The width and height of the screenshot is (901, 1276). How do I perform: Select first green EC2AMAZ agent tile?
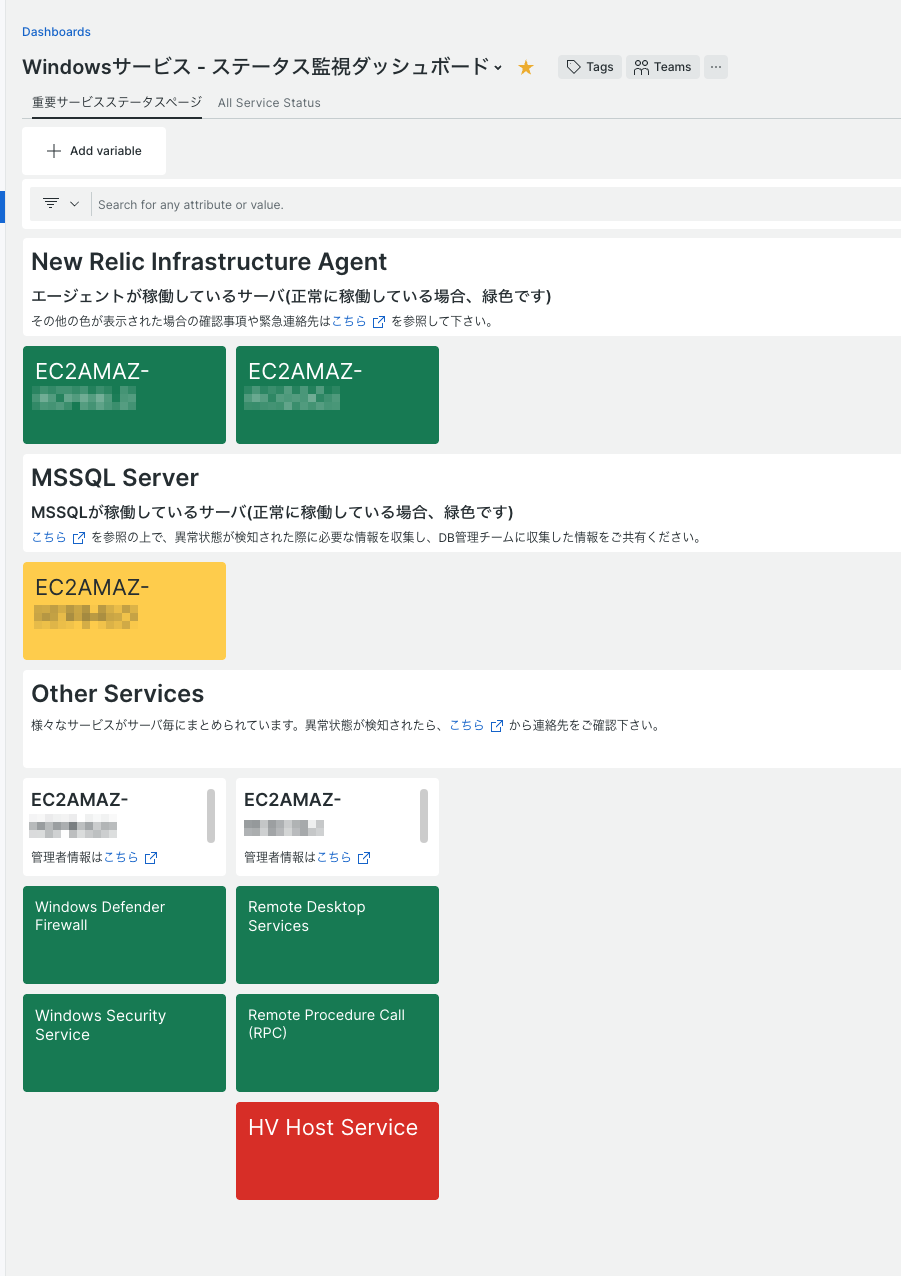coord(124,395)
